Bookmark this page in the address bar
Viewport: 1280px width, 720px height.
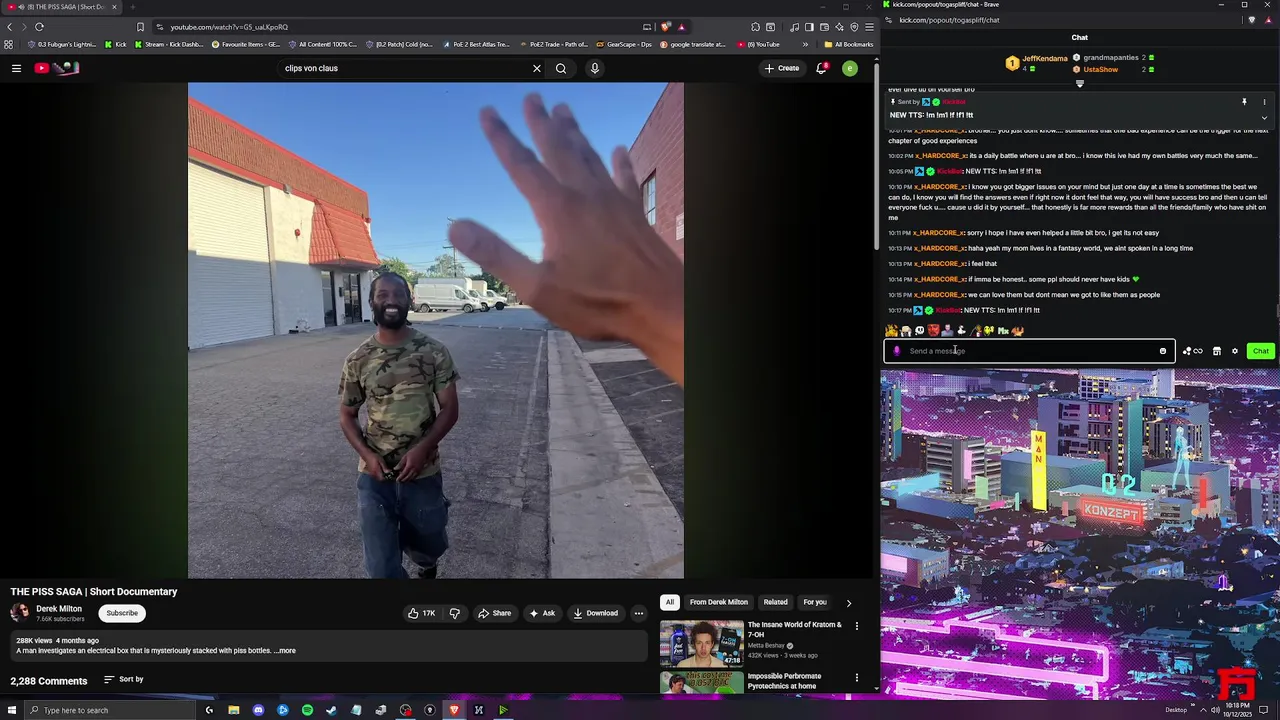140,27
